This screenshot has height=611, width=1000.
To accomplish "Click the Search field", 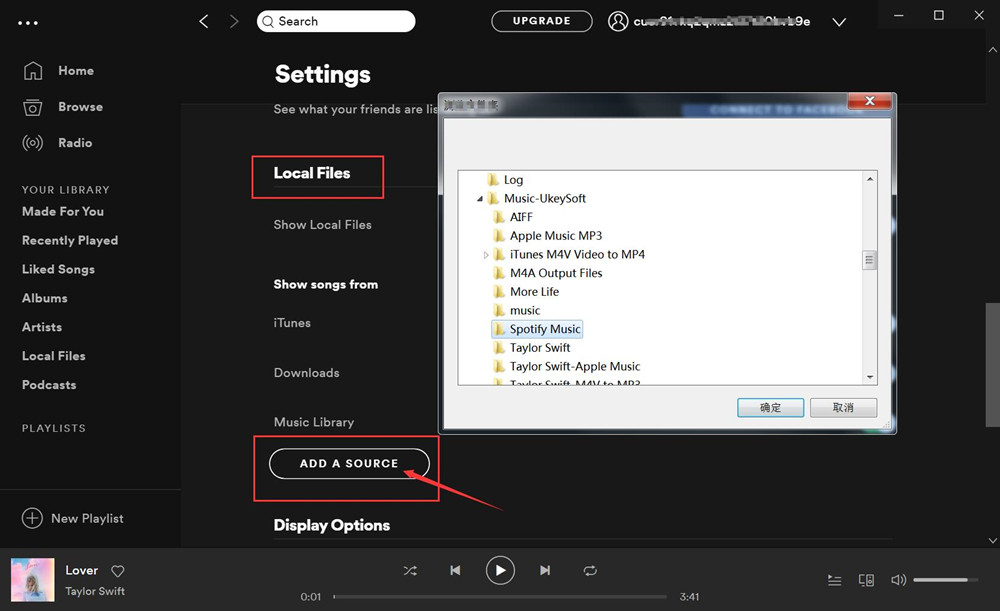I will coord(336,21).
